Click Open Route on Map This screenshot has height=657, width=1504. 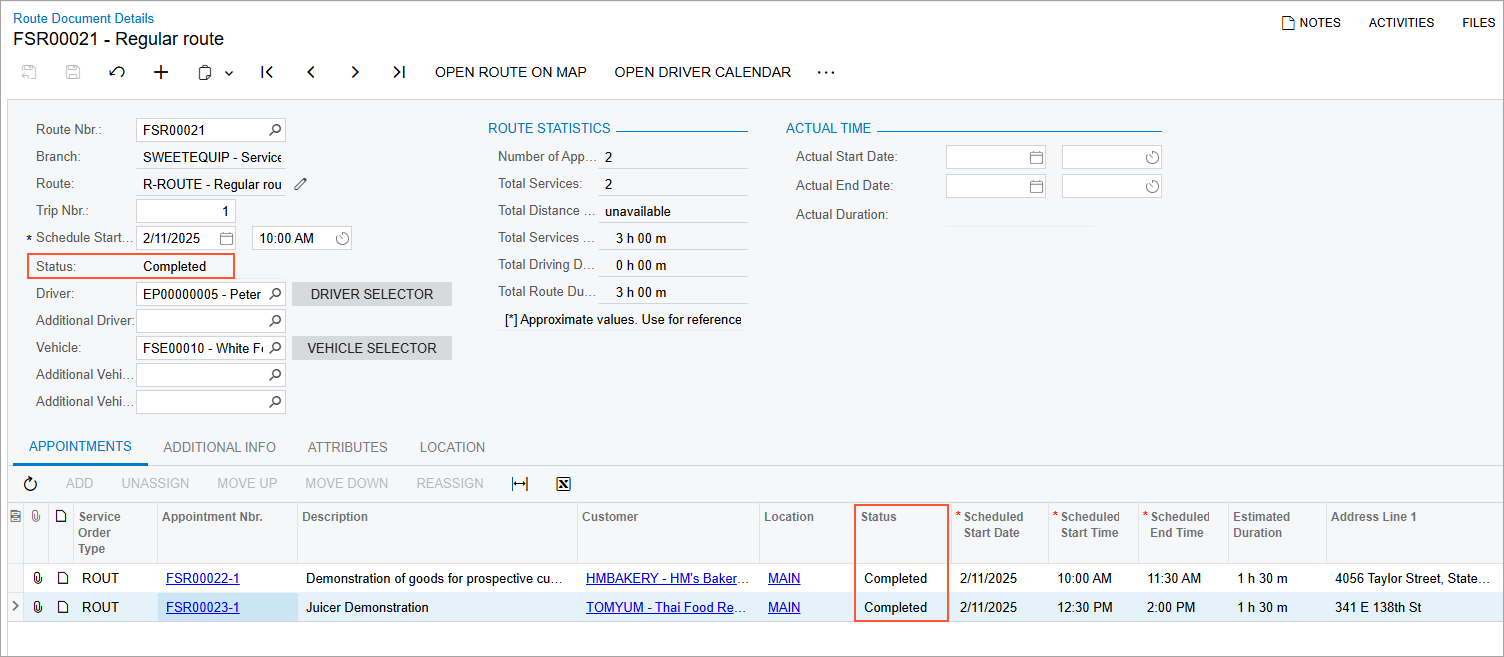pos(510,72)
